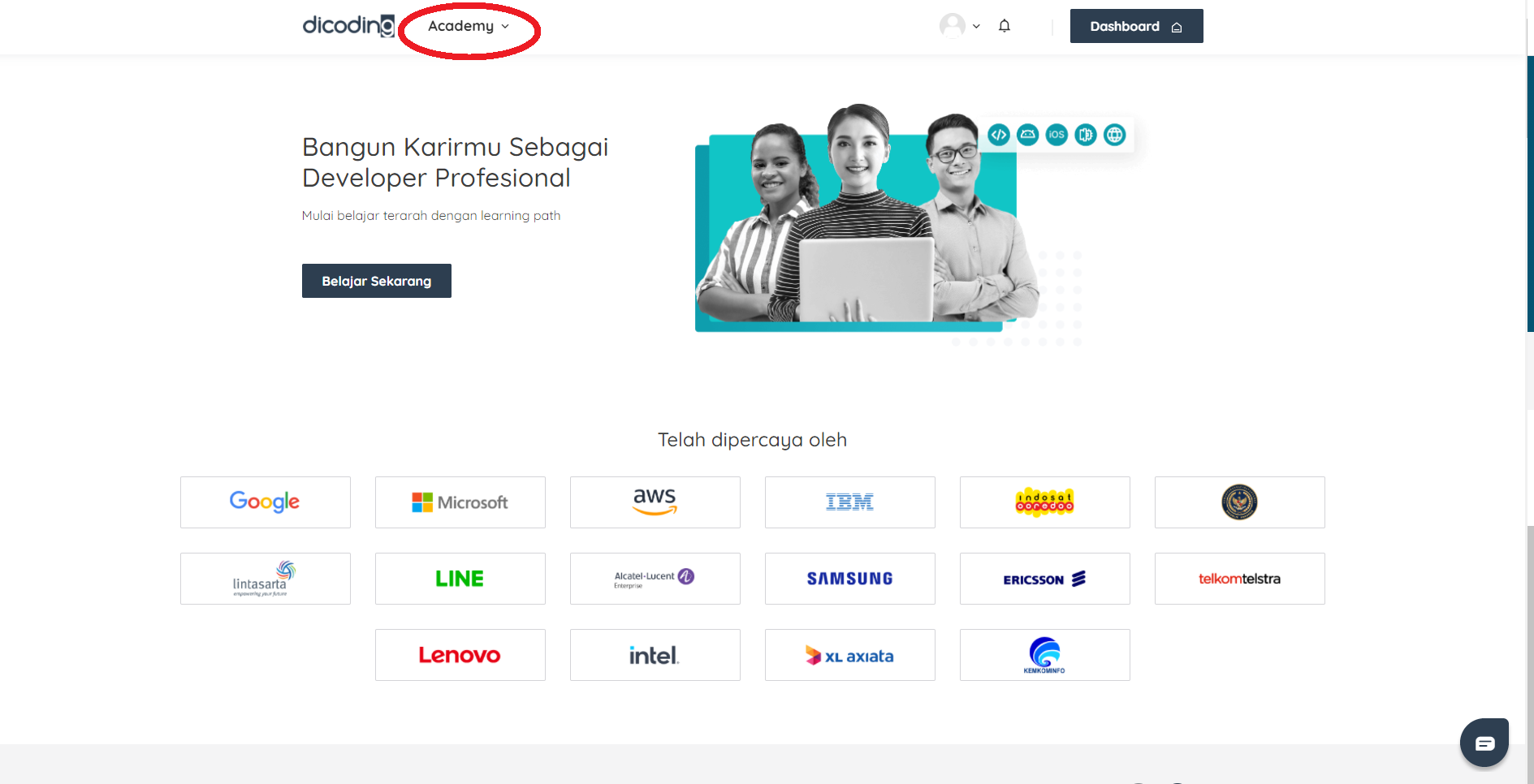Click the Samsung partner logo
1534x784 pixels.
849,578
